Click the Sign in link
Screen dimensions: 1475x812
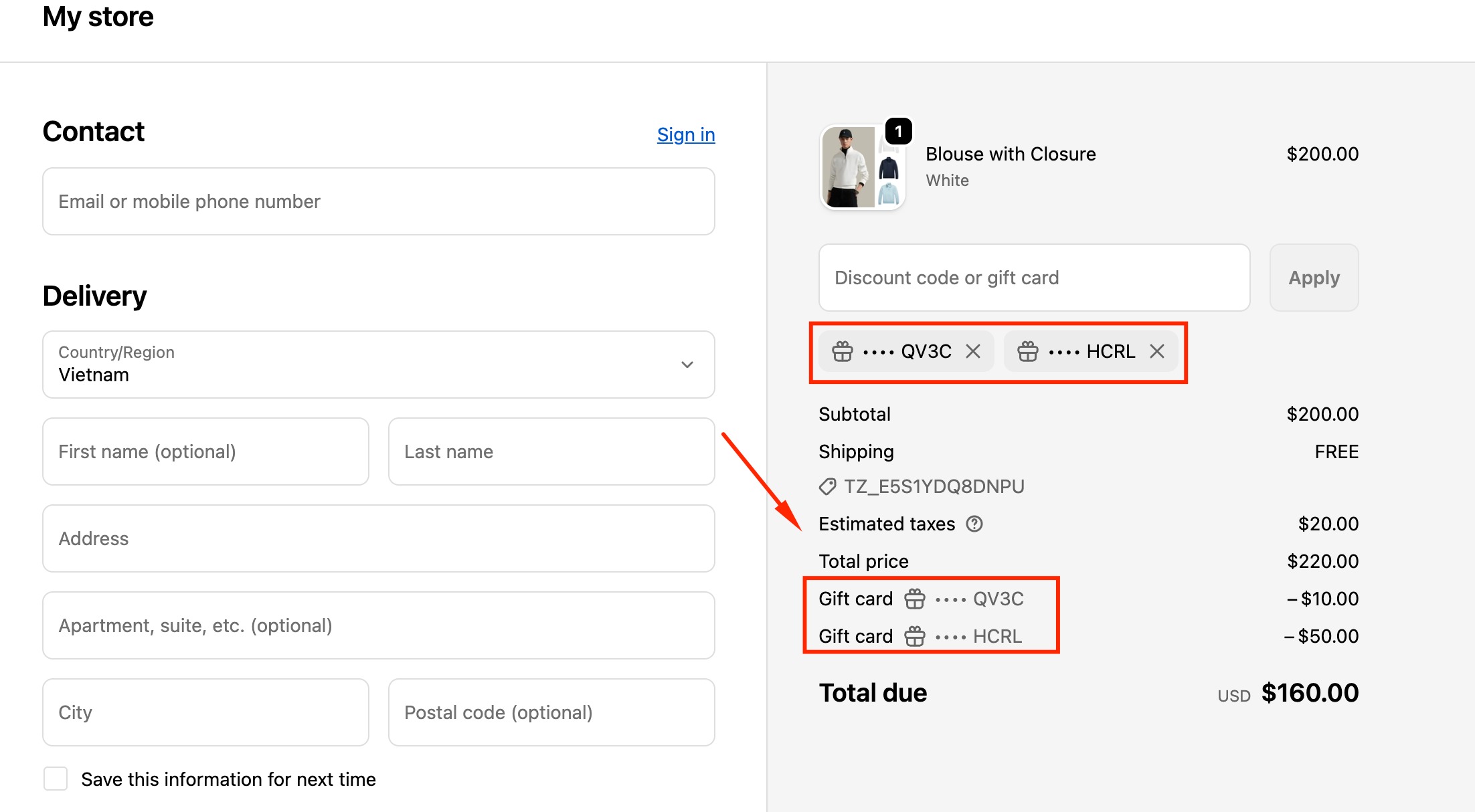tap(685, 134)
